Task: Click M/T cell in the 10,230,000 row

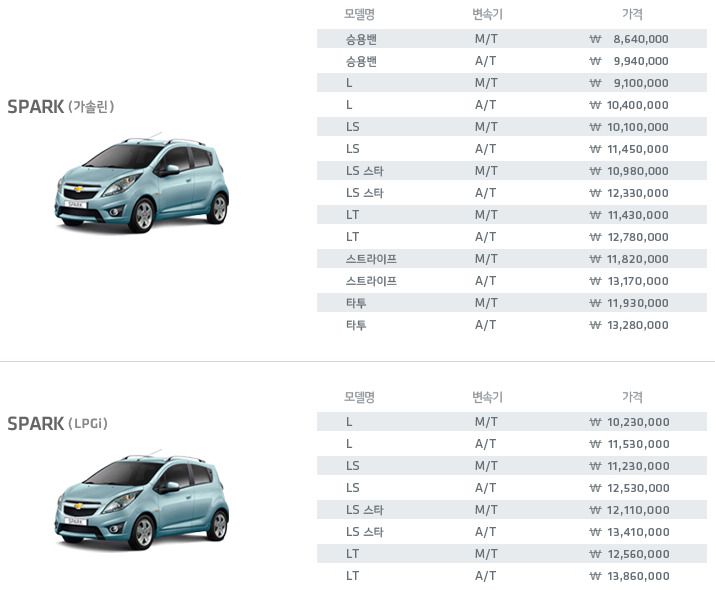Action: coord(486,422)
